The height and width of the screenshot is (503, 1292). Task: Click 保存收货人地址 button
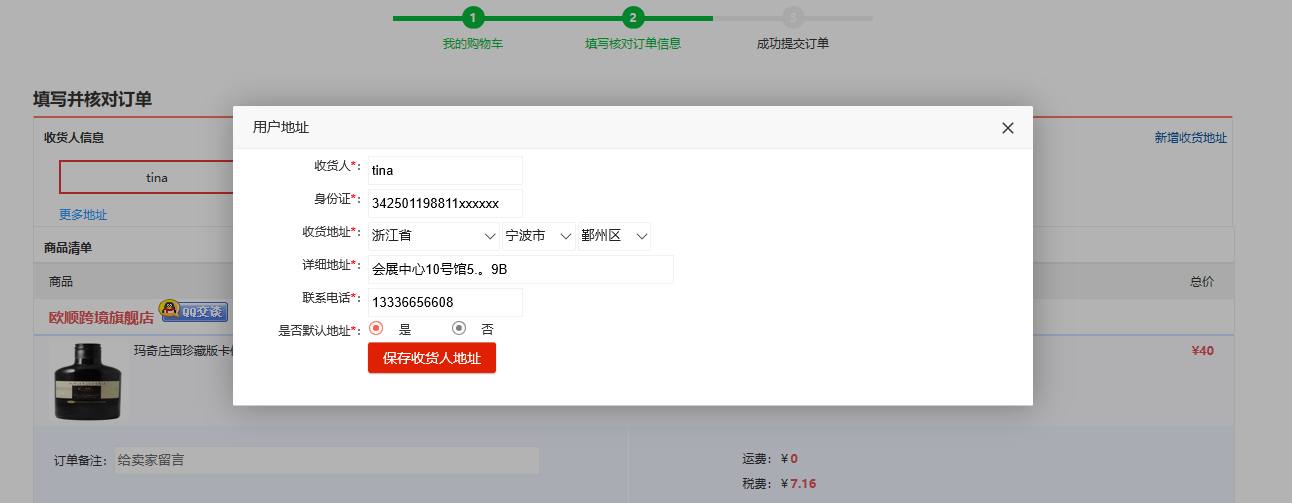pyautogui.click(x=432, y=358)
